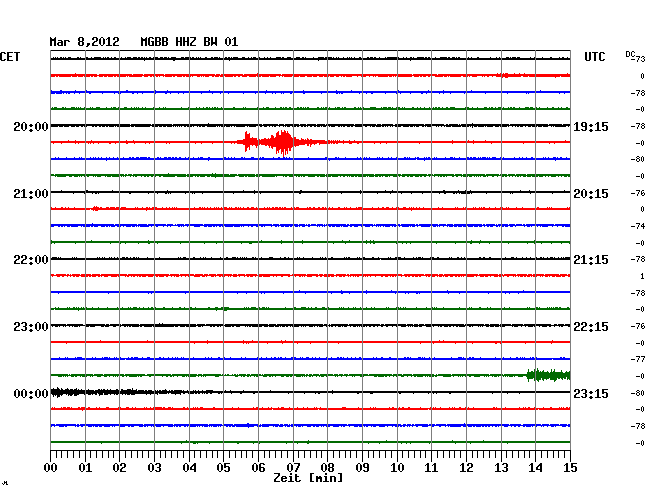Select minute 01 on the Zeit axis

tap(85, 468)
